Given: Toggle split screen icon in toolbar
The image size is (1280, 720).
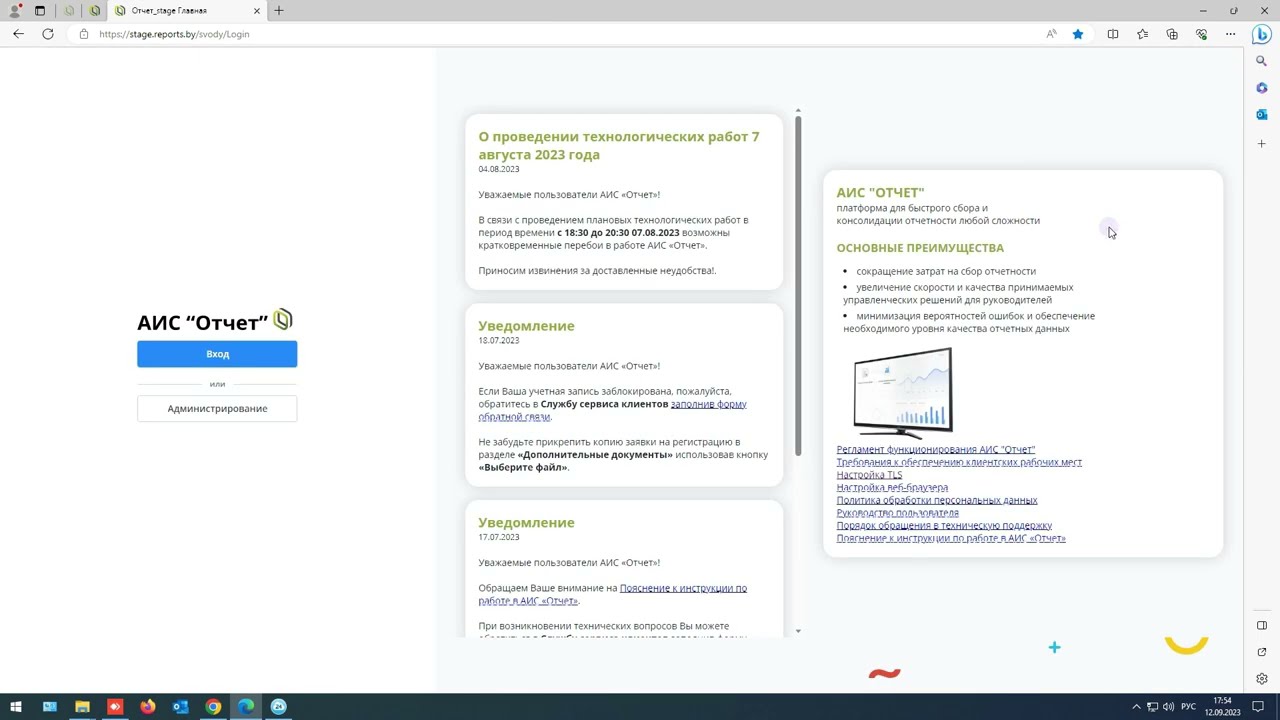Looking at the screenshot, I should click(x=1112, y=34).
